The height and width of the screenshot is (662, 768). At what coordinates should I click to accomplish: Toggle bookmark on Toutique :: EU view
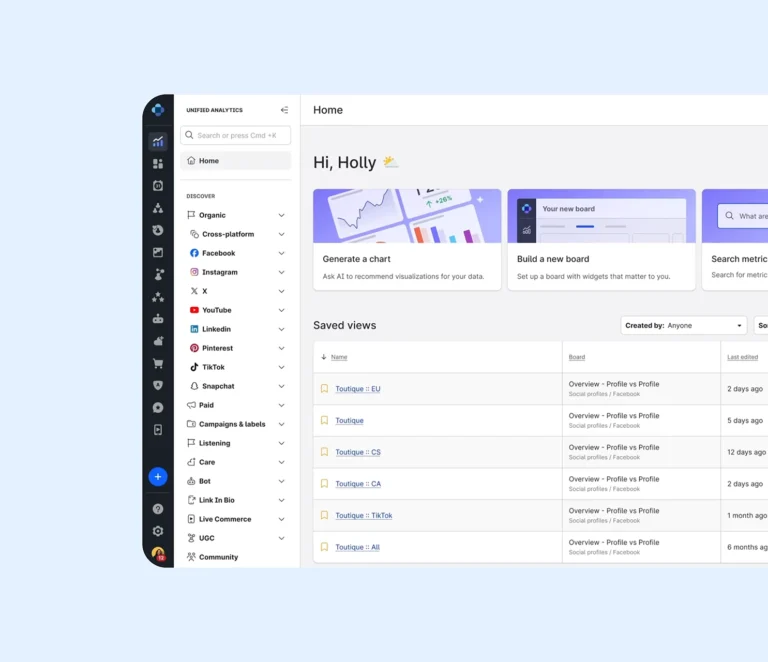click(324, 389)
